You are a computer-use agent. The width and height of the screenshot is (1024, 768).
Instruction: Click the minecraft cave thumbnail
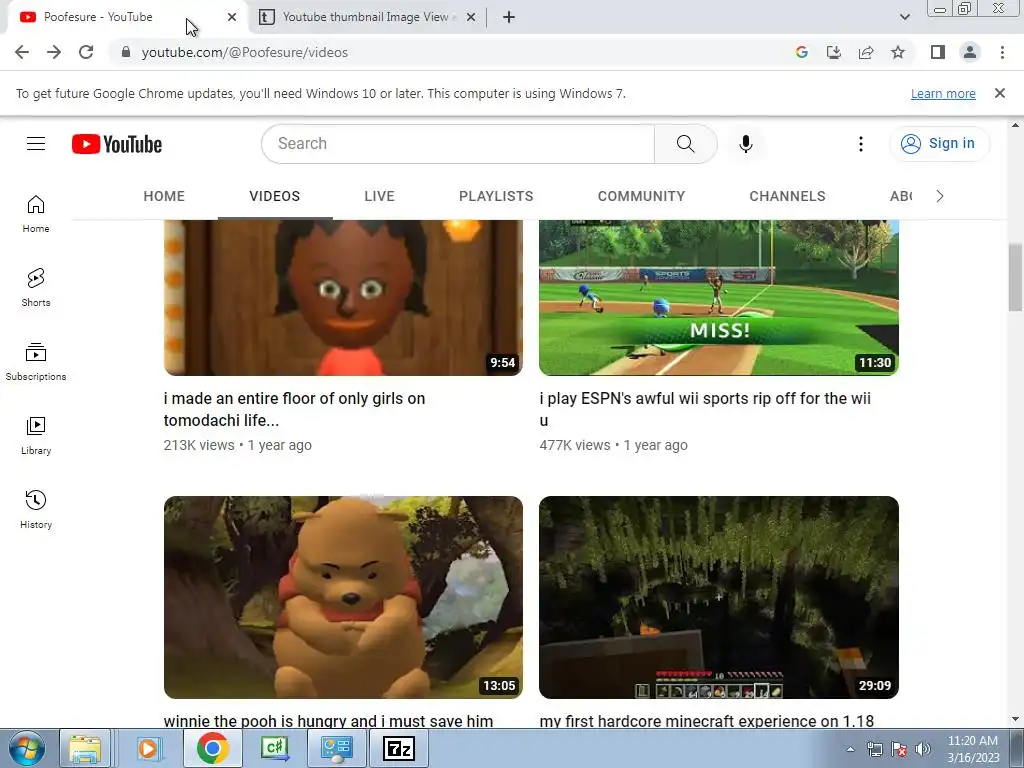pos(719,598)
